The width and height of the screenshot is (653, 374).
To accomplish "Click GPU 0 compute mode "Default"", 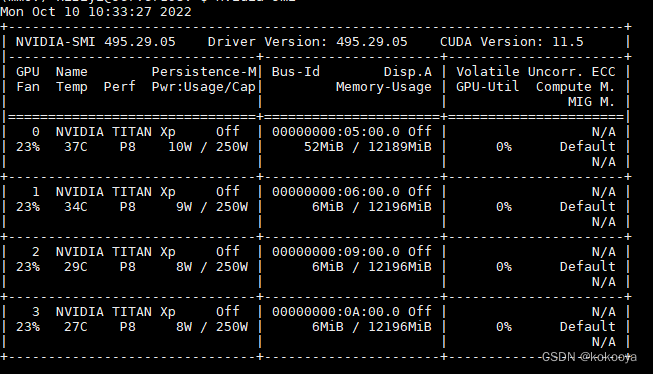I will coord(588,147).
